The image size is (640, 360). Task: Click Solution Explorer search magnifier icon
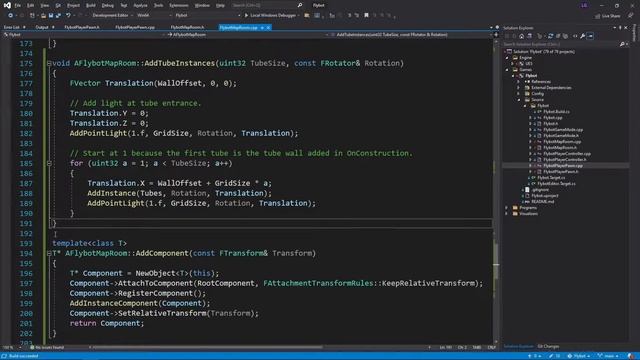click(622, 44)
